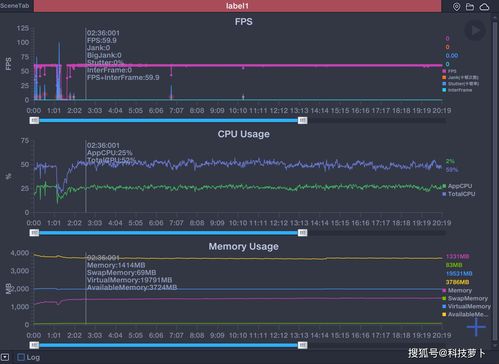Toggle the FPS series in FPS legend

[x=450, y=71]
